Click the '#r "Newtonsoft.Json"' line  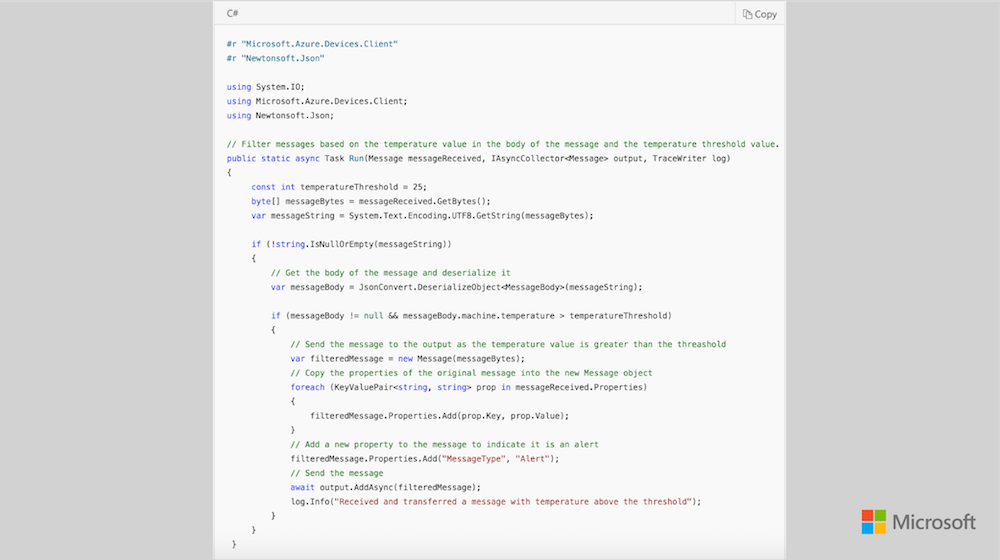(276, 58)
